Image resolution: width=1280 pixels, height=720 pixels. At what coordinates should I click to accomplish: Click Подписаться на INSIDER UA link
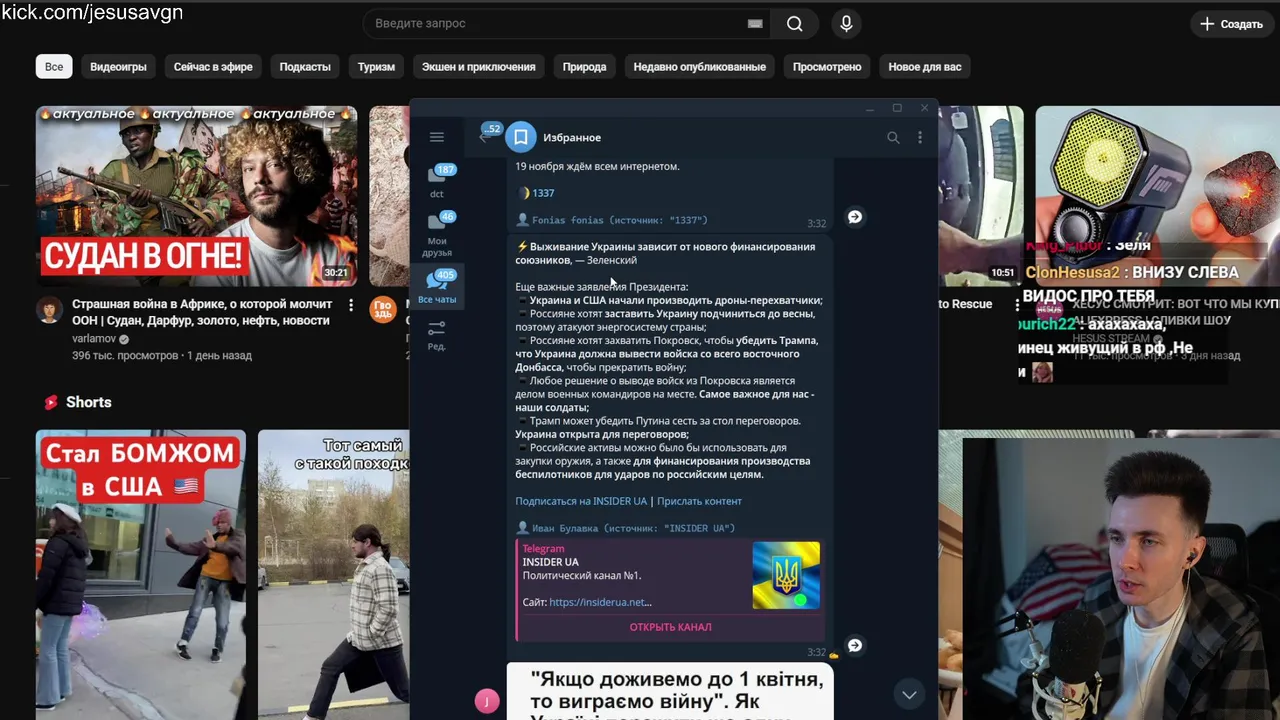[x=581, y=501]
